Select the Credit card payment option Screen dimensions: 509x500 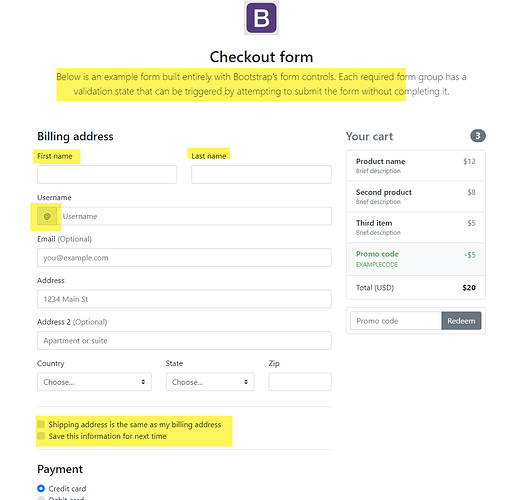[x=41, y=488]
